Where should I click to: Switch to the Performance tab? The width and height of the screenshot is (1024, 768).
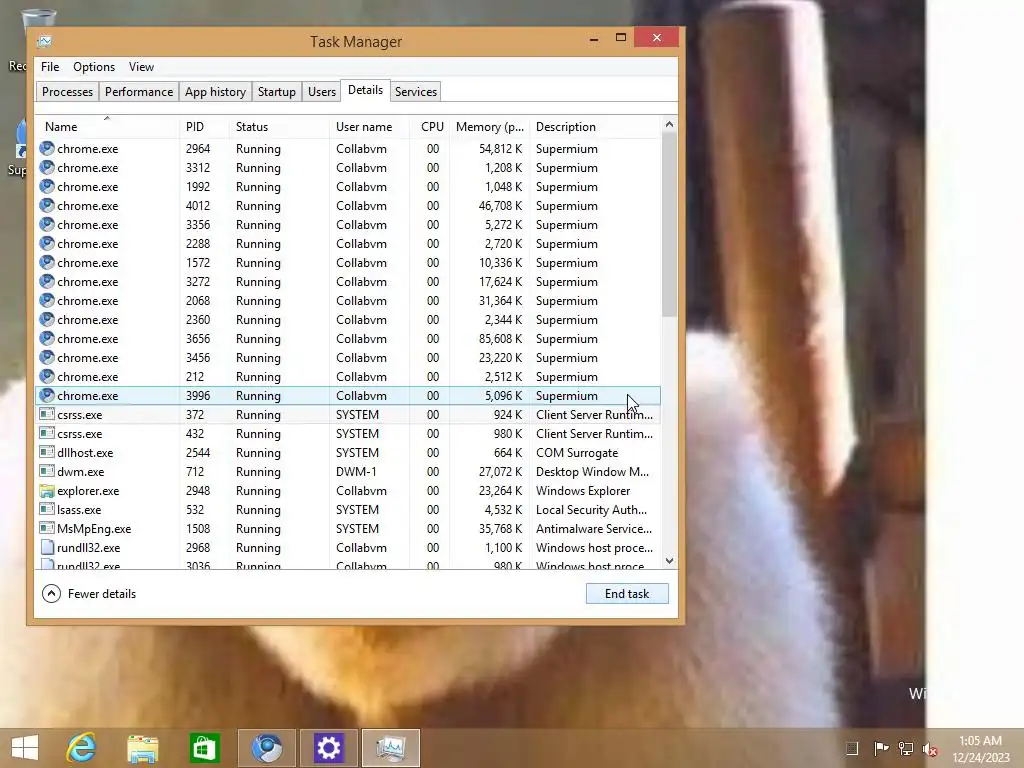pyautogui.click(x=138, y=91)
